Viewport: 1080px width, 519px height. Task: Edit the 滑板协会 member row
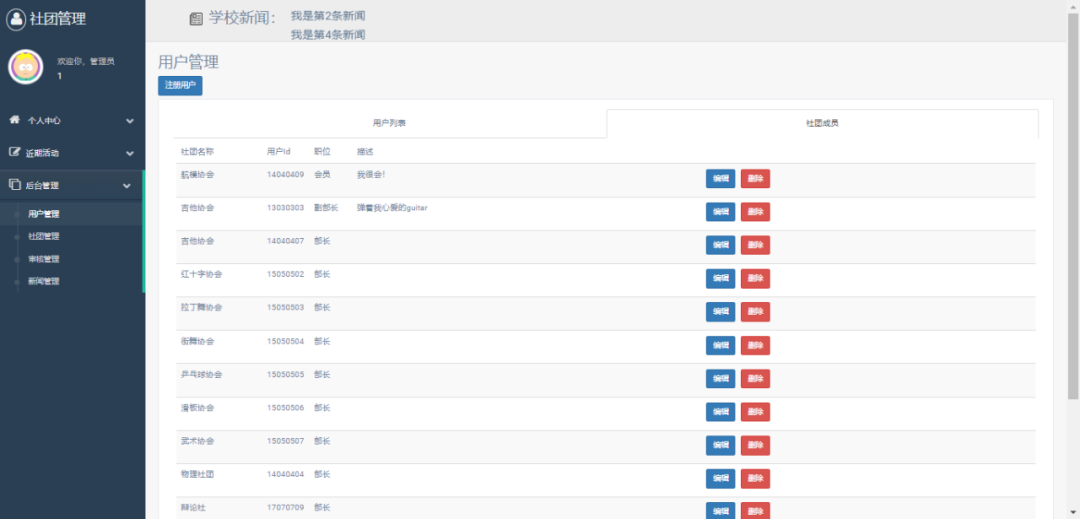point(720,412)
